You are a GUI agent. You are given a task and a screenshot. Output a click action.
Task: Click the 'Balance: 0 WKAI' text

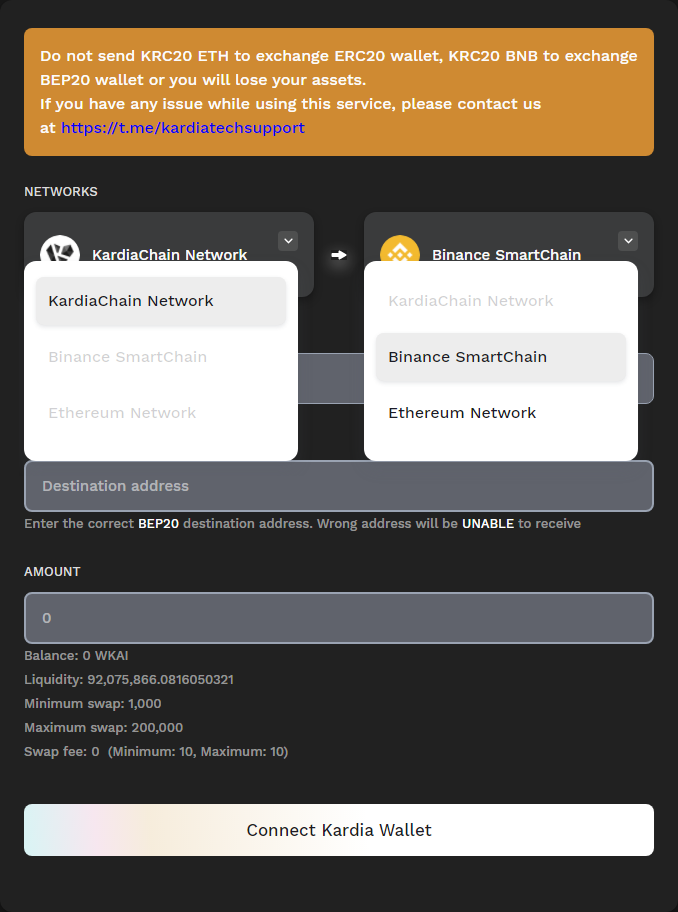click(76, 656)
